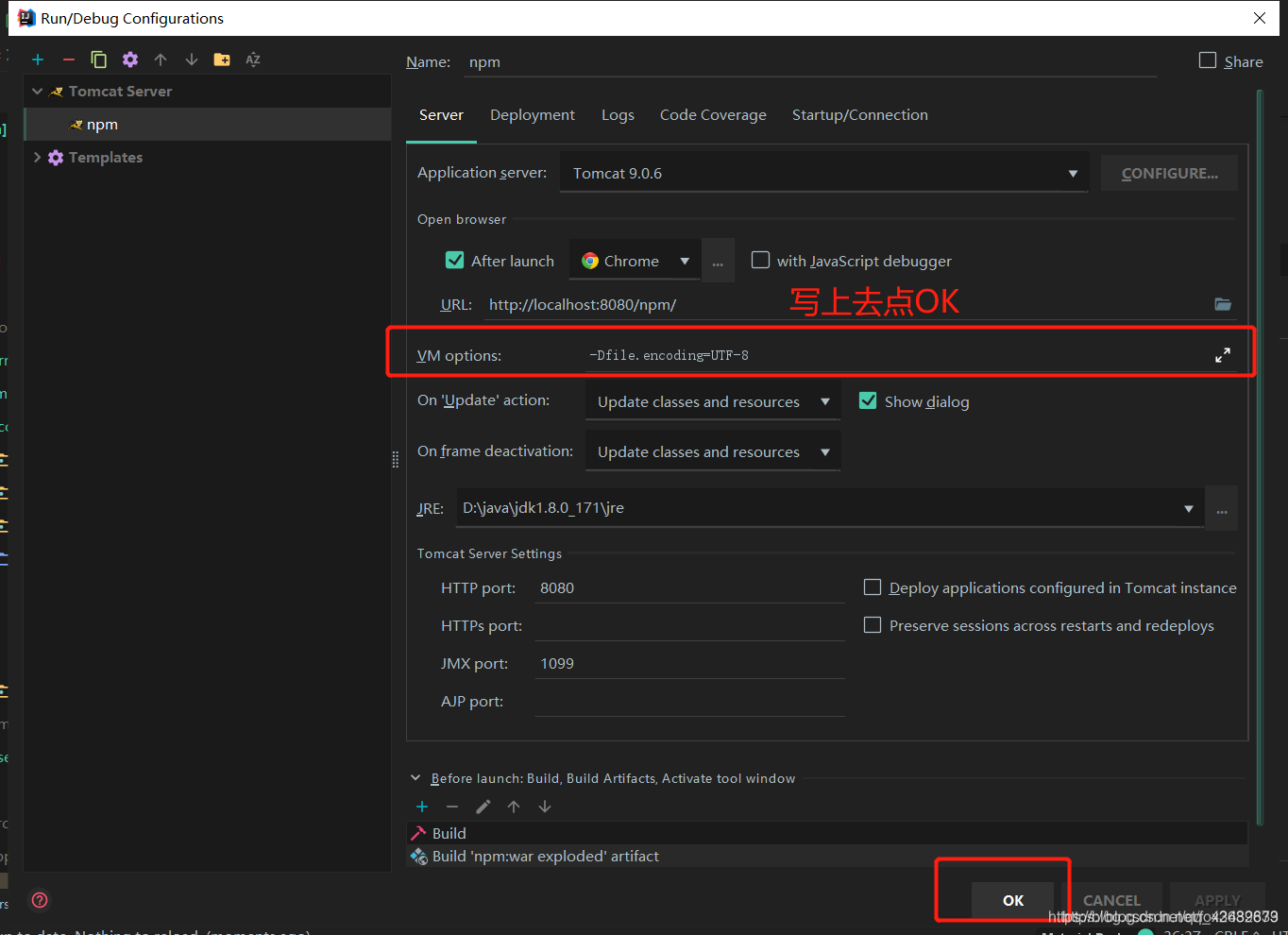Enable with JavaScript debugger checkbox
The height and width of the screenshot is (935, 1288).
pyautogui.click(x=760, y=260)
